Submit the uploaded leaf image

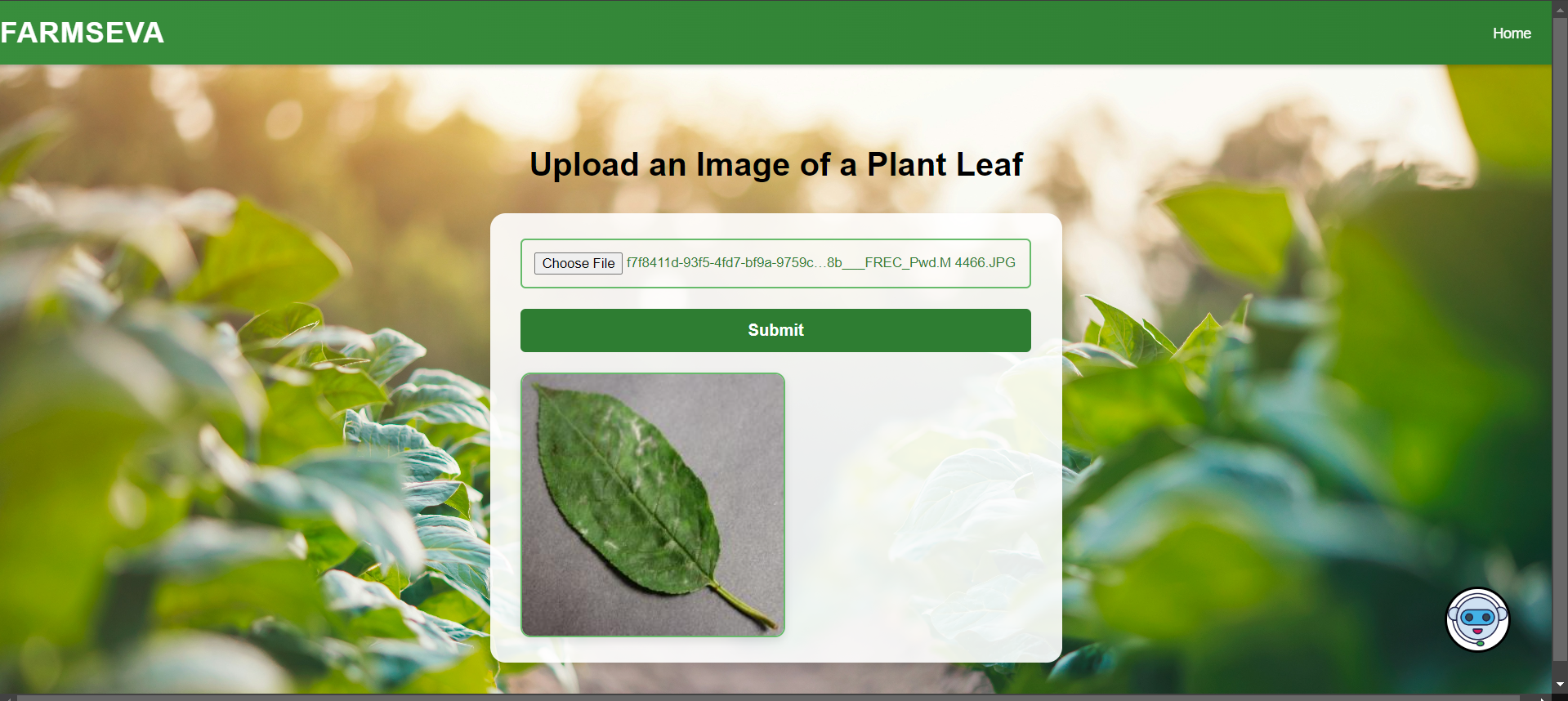coord(775,330)
